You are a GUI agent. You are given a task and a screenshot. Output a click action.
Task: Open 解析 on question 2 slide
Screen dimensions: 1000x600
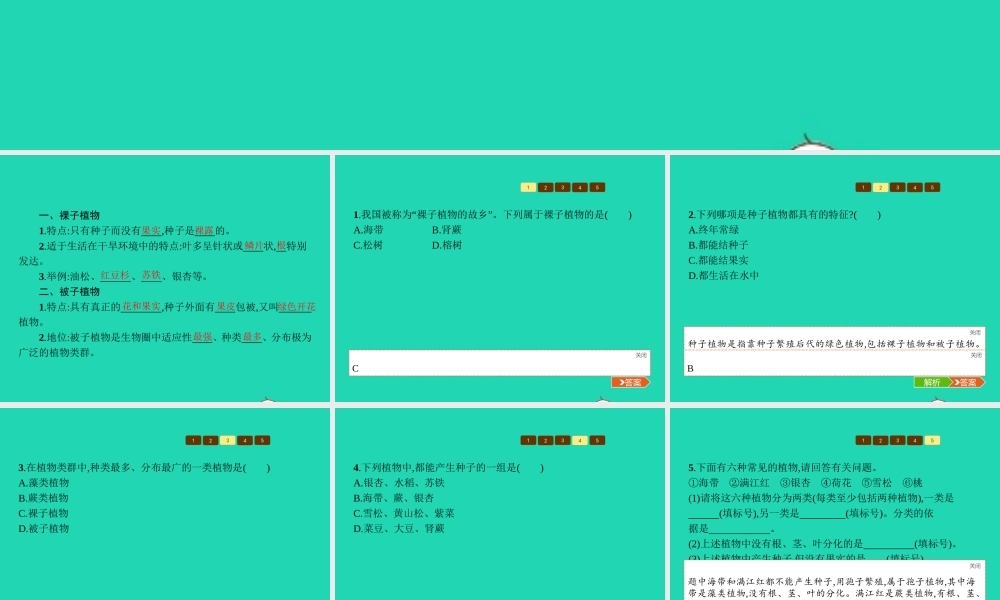point(932,383)
